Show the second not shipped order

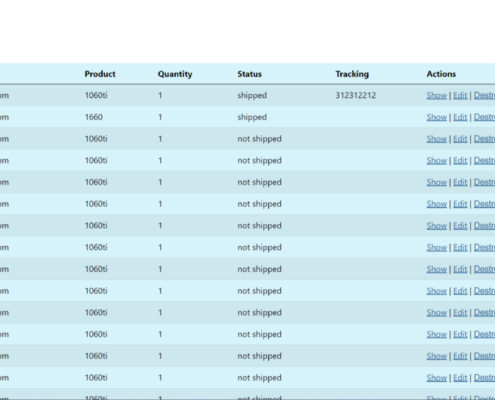tap(436, 161)
